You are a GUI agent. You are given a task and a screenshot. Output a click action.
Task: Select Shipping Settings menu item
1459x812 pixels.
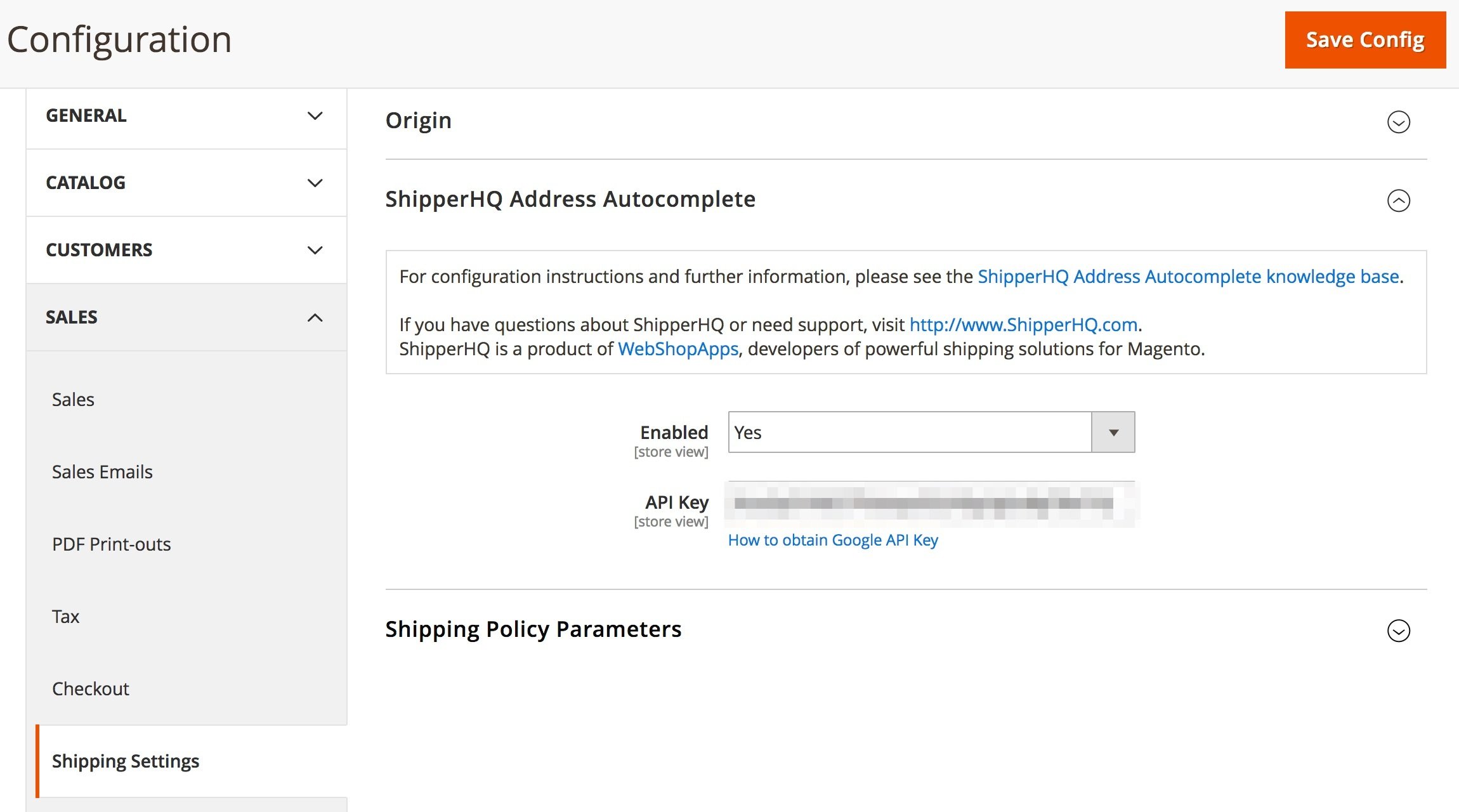[x=126, y=761]
